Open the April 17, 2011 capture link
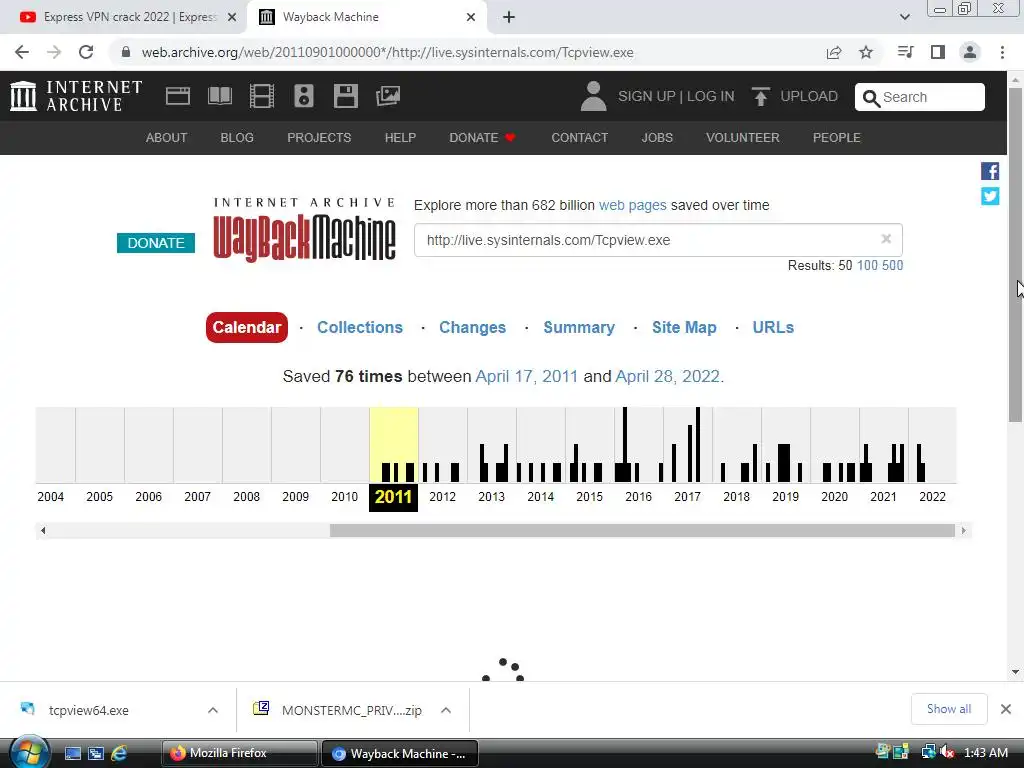The image size is (1024, 768). 526,377
